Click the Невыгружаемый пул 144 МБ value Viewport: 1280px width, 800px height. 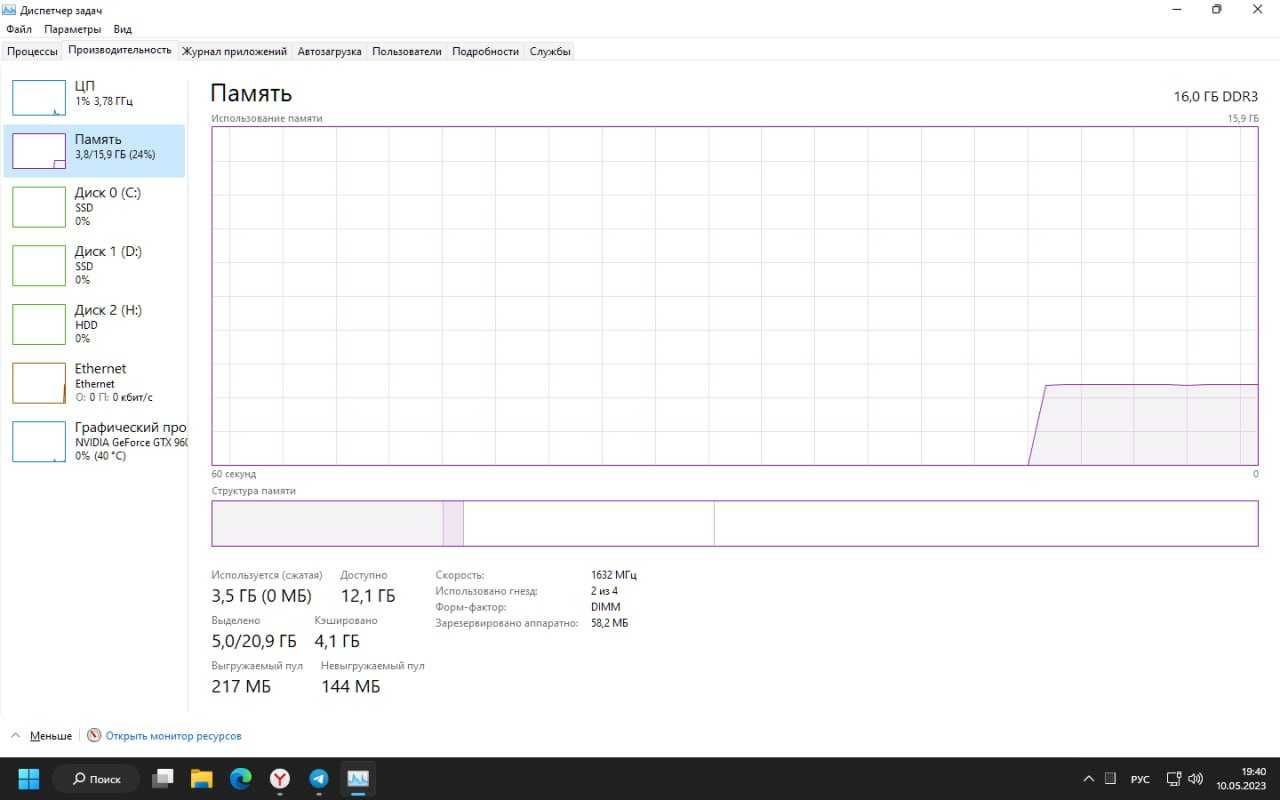(351, 686)
